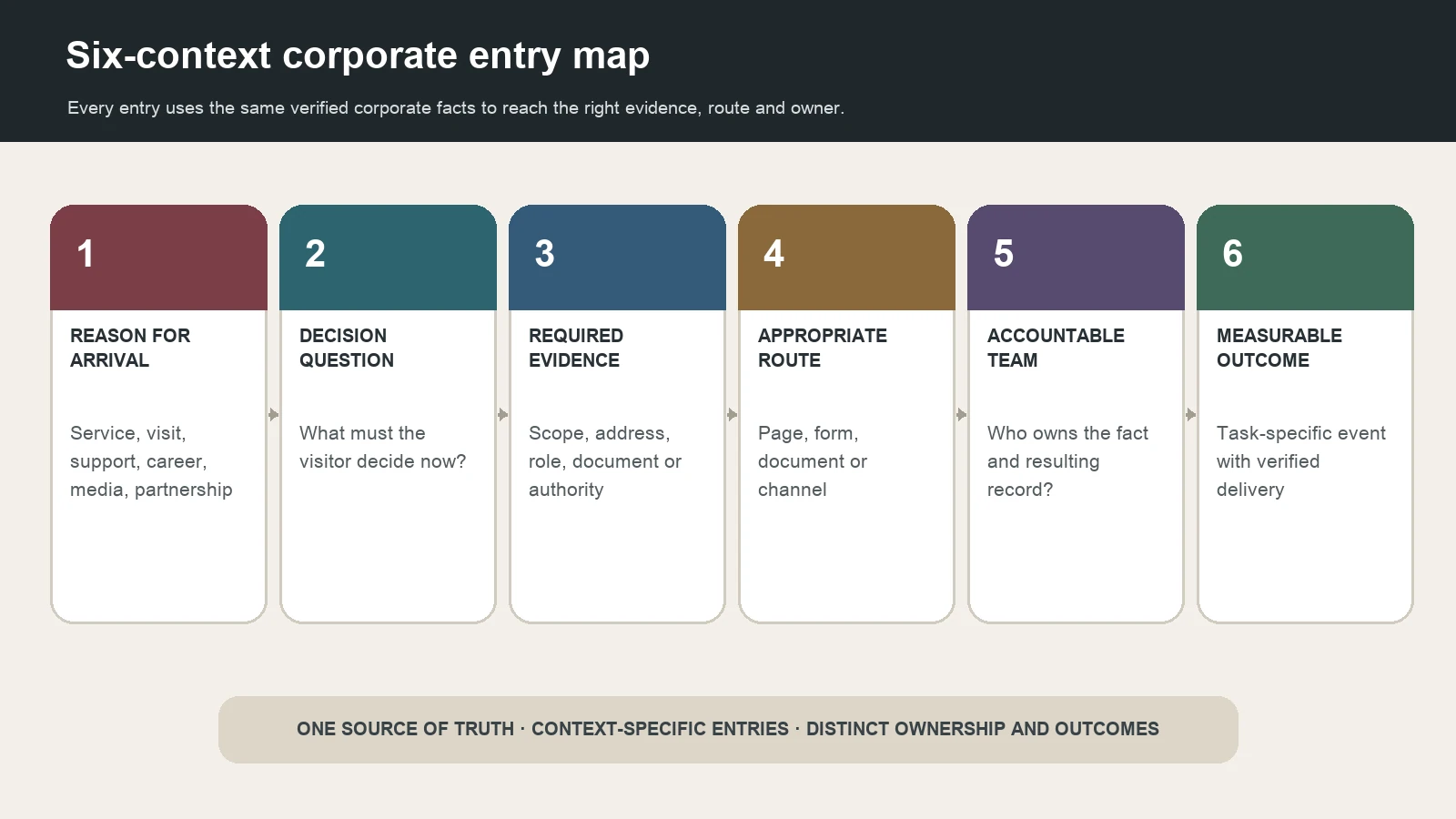Click the arrow between cards 3 and 4
Viewport: 1456px width, 819px height.
[733, 415]
